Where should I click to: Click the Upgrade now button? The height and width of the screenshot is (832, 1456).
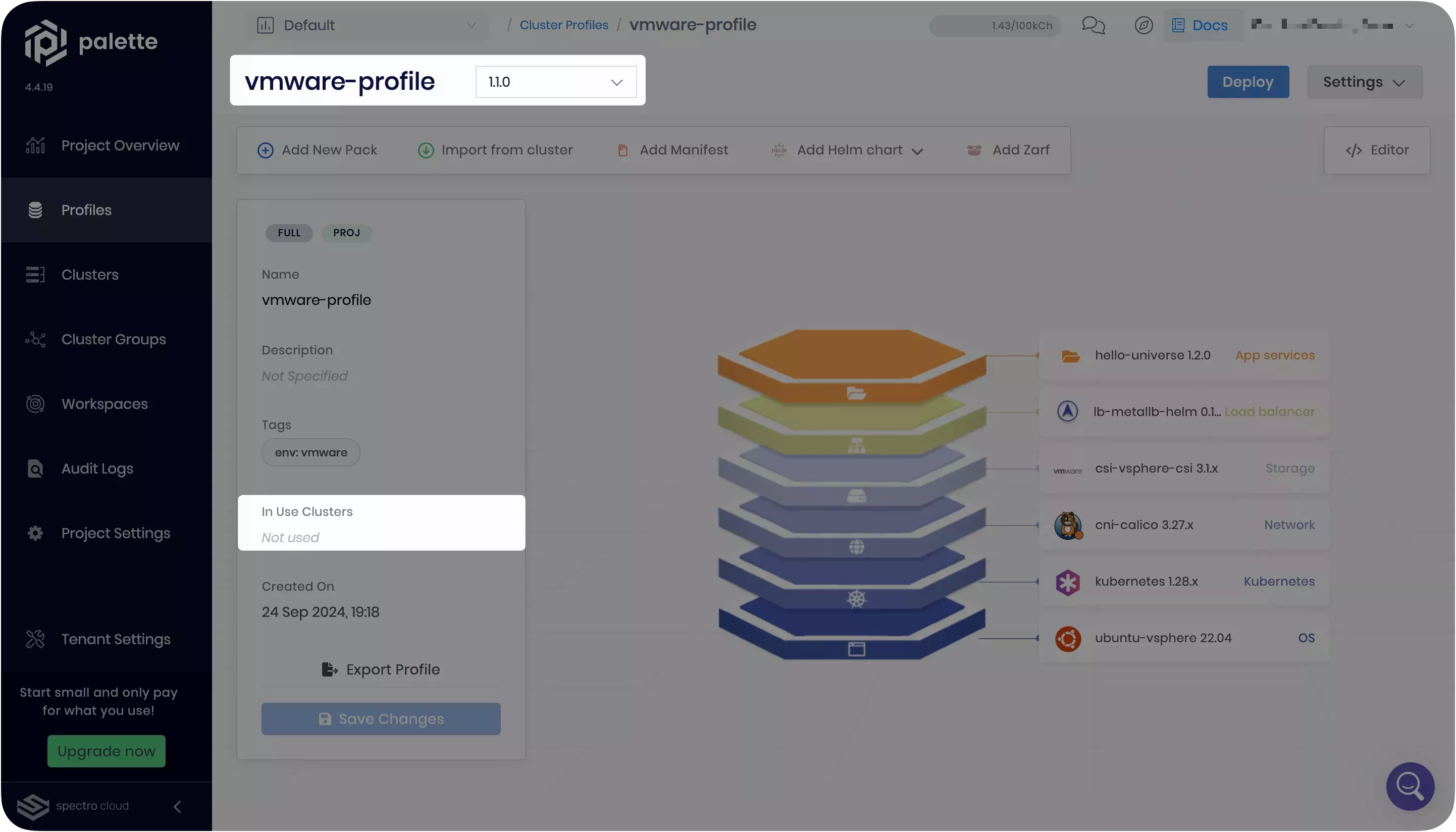click(x=106, y=751)
